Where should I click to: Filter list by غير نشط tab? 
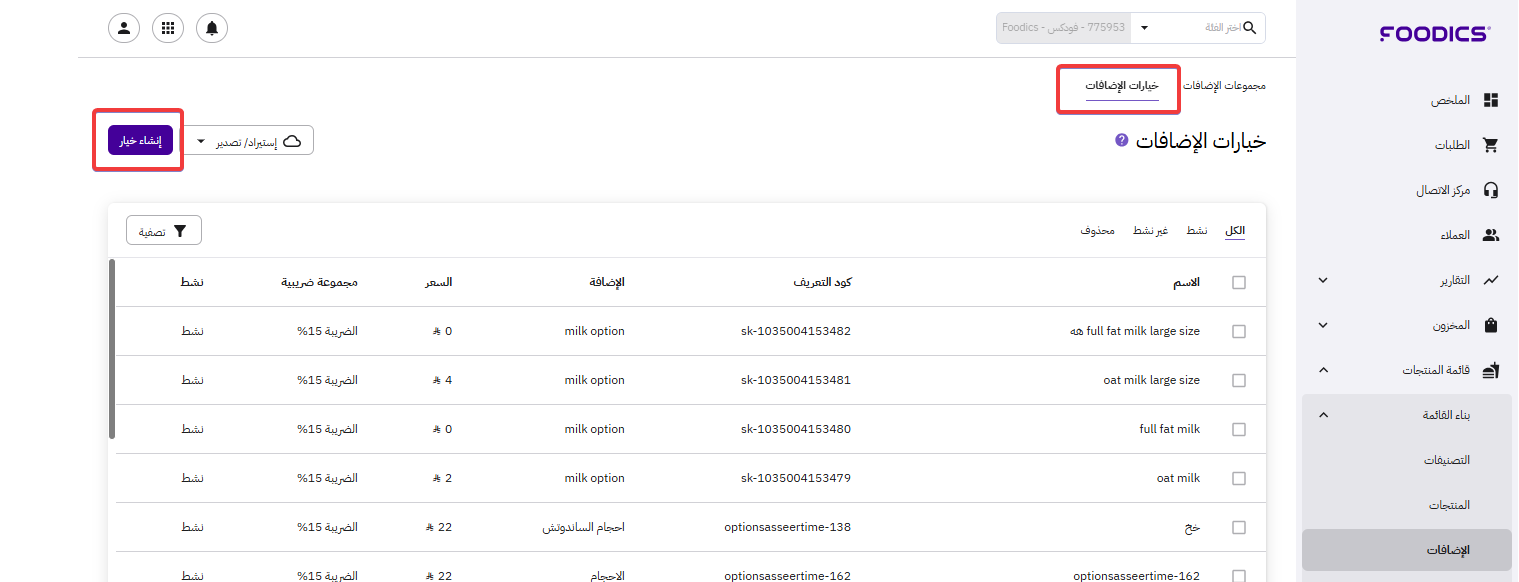1150,231
